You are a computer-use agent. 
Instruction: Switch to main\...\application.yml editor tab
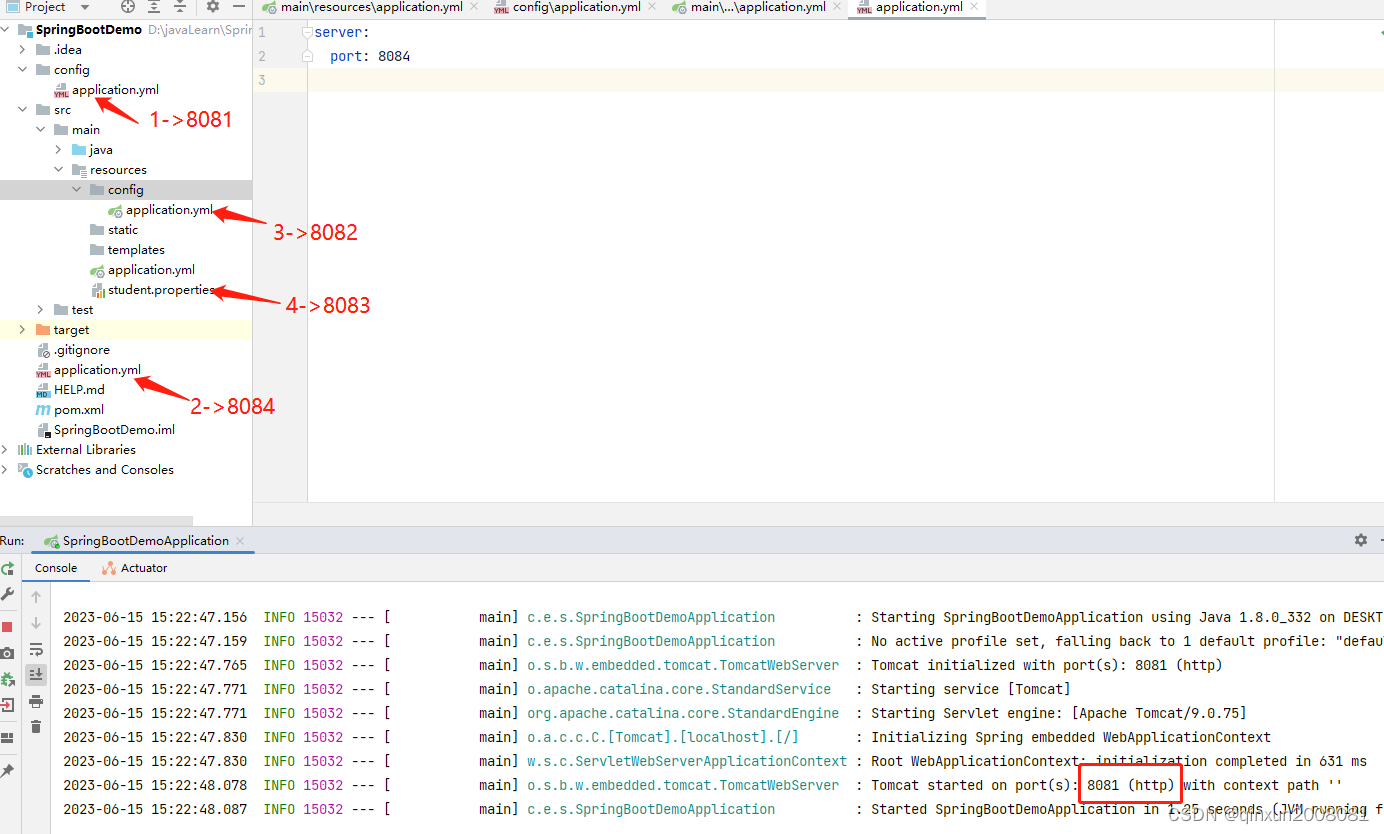pos(757,7)
